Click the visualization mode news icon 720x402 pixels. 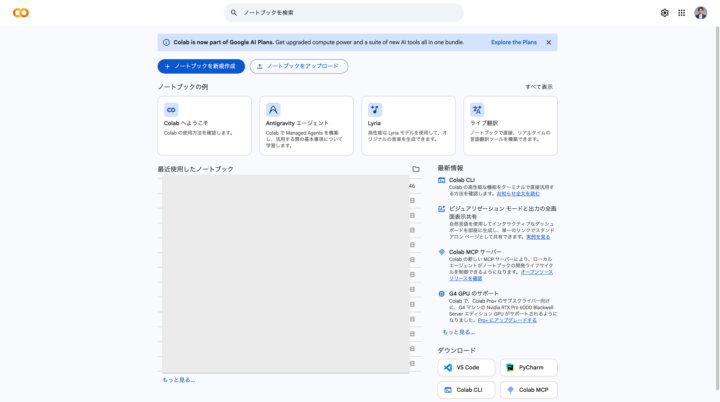coord(441,209)
